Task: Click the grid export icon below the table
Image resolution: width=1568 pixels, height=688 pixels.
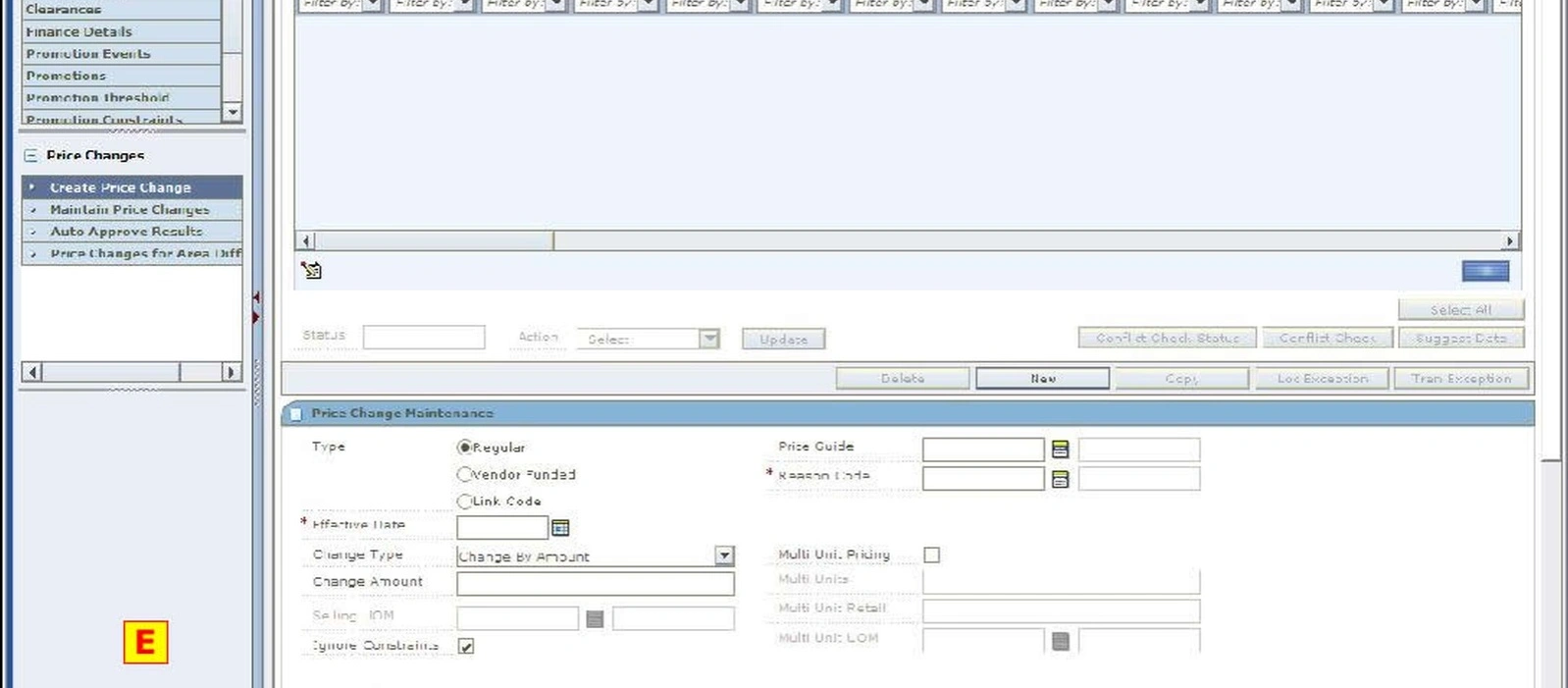Action: (311, 270)
